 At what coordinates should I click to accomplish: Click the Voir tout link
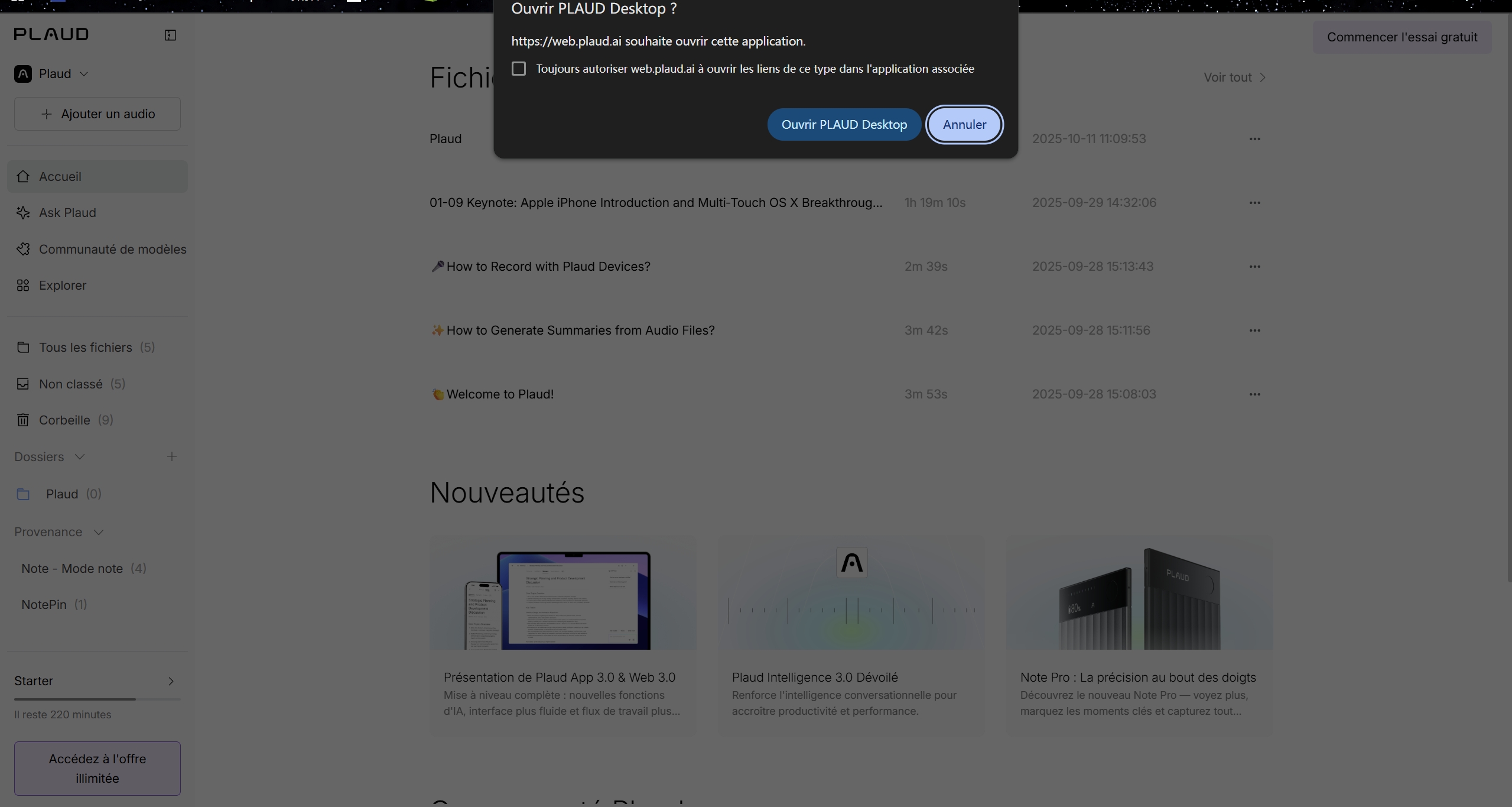[1235, 77]
